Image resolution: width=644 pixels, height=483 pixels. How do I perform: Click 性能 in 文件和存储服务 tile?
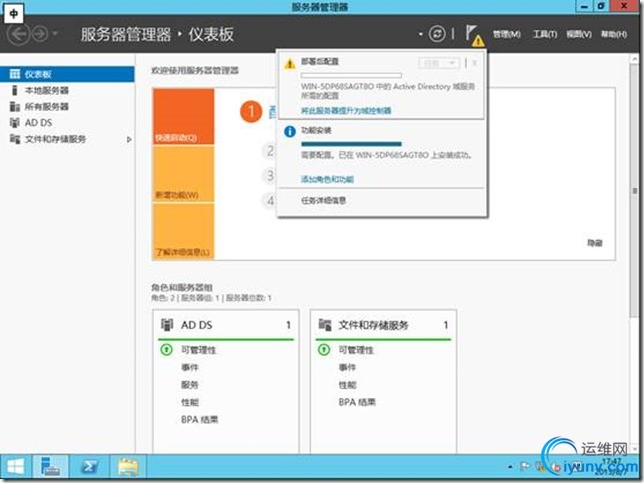pyautogui.click(x=347, y=385)
